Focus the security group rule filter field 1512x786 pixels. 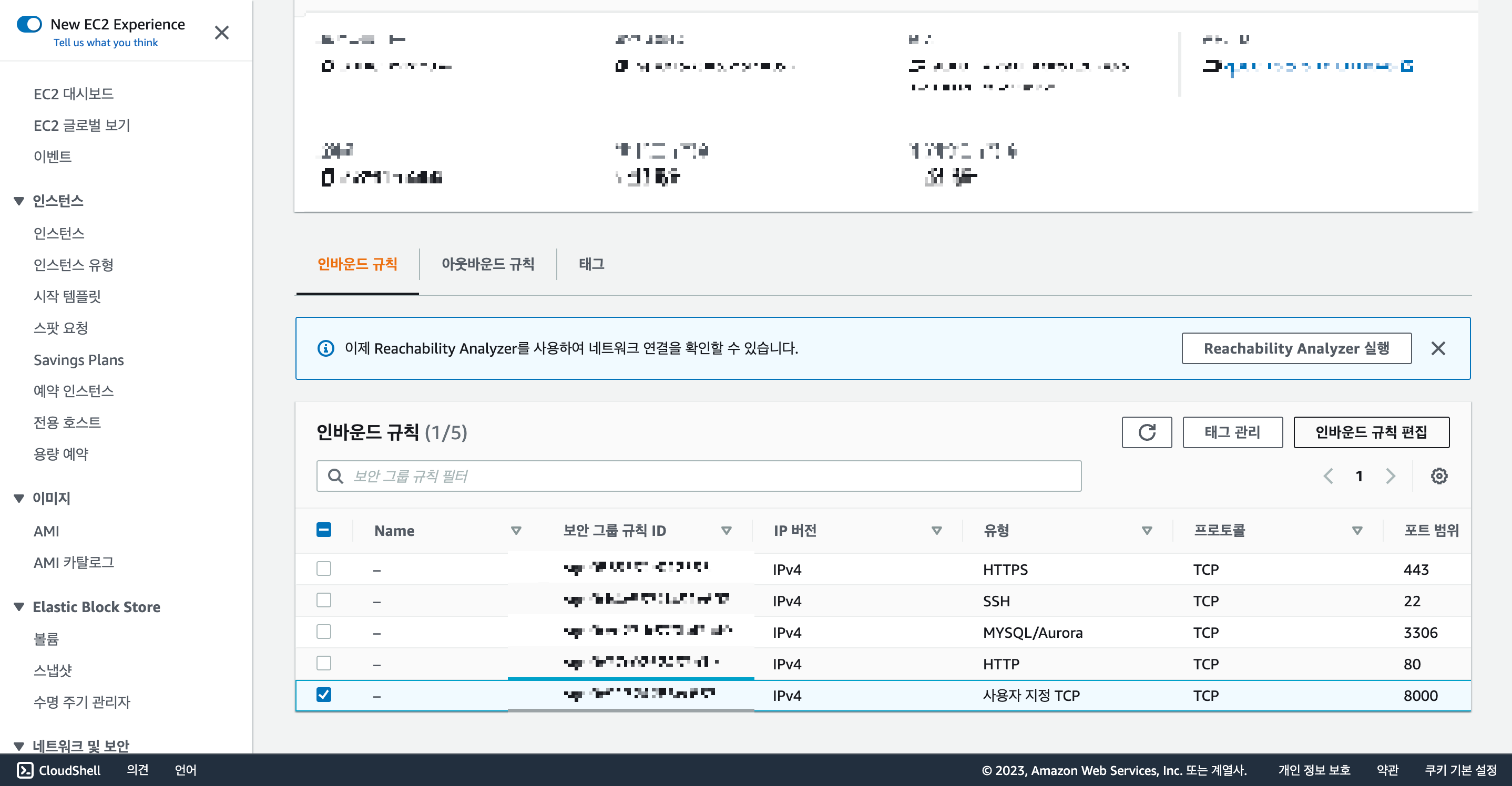click(x=699, y=475)
